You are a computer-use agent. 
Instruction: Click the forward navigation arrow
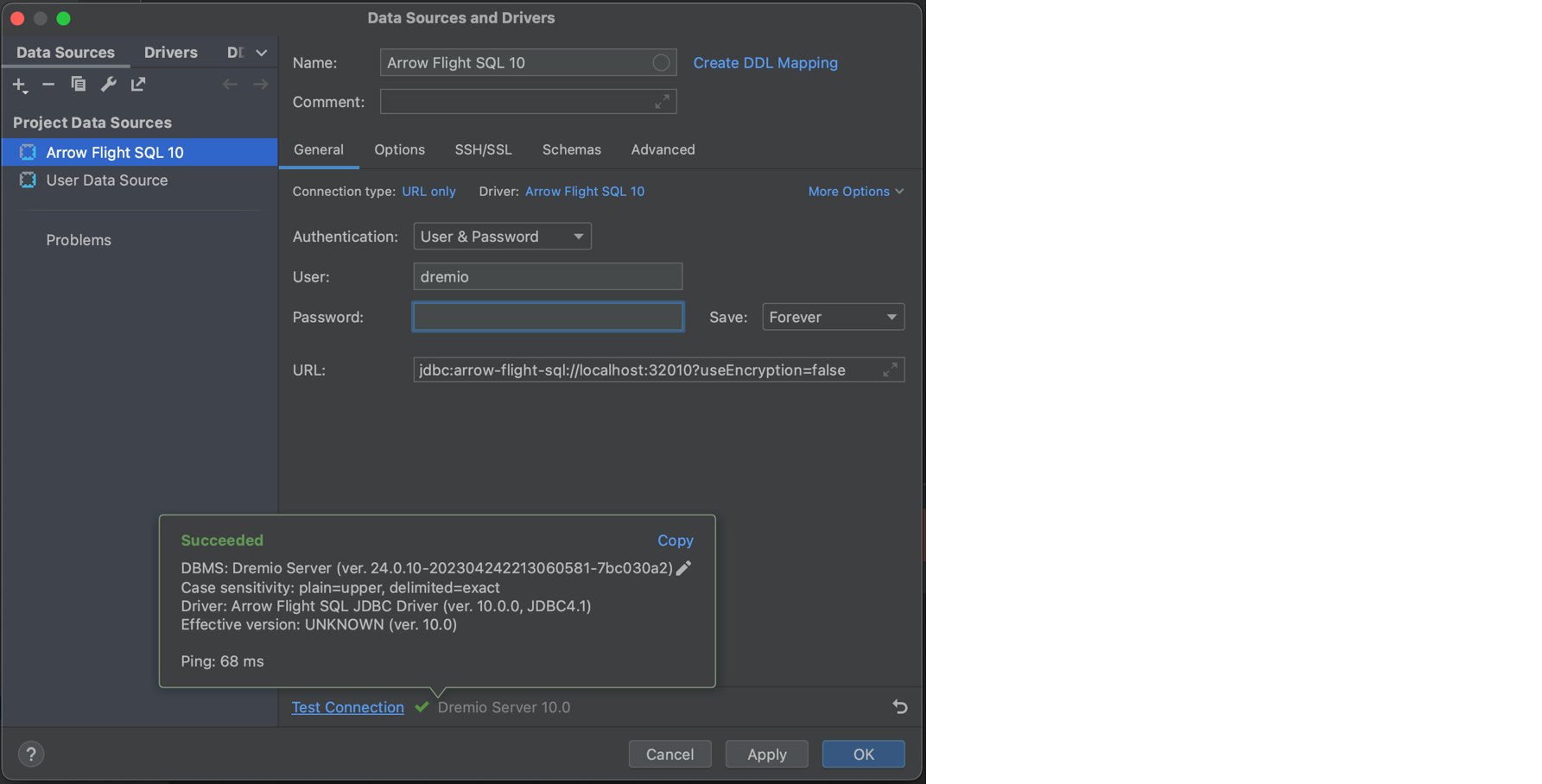point(260,83)
